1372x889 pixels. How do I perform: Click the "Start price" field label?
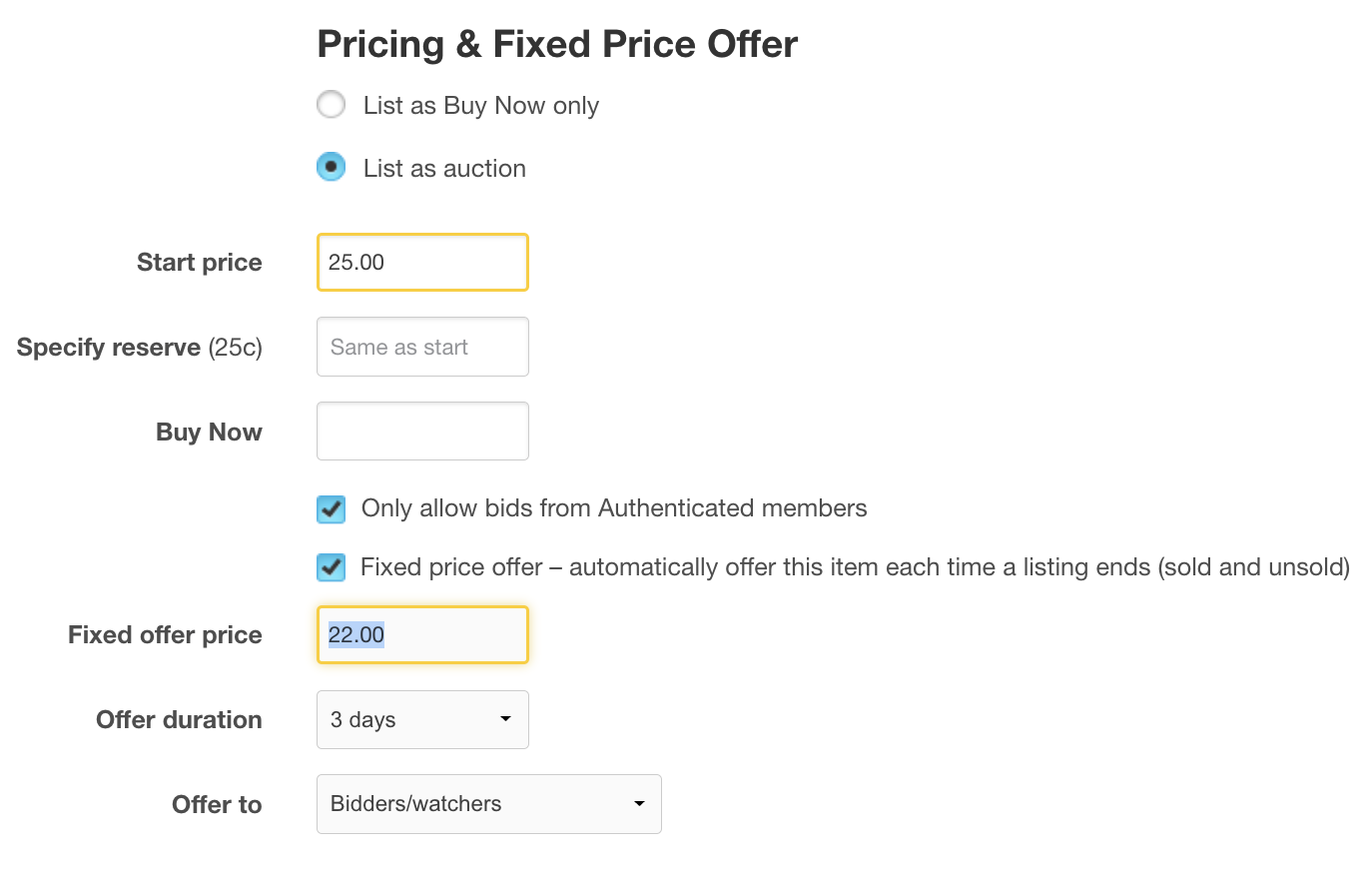200,263
